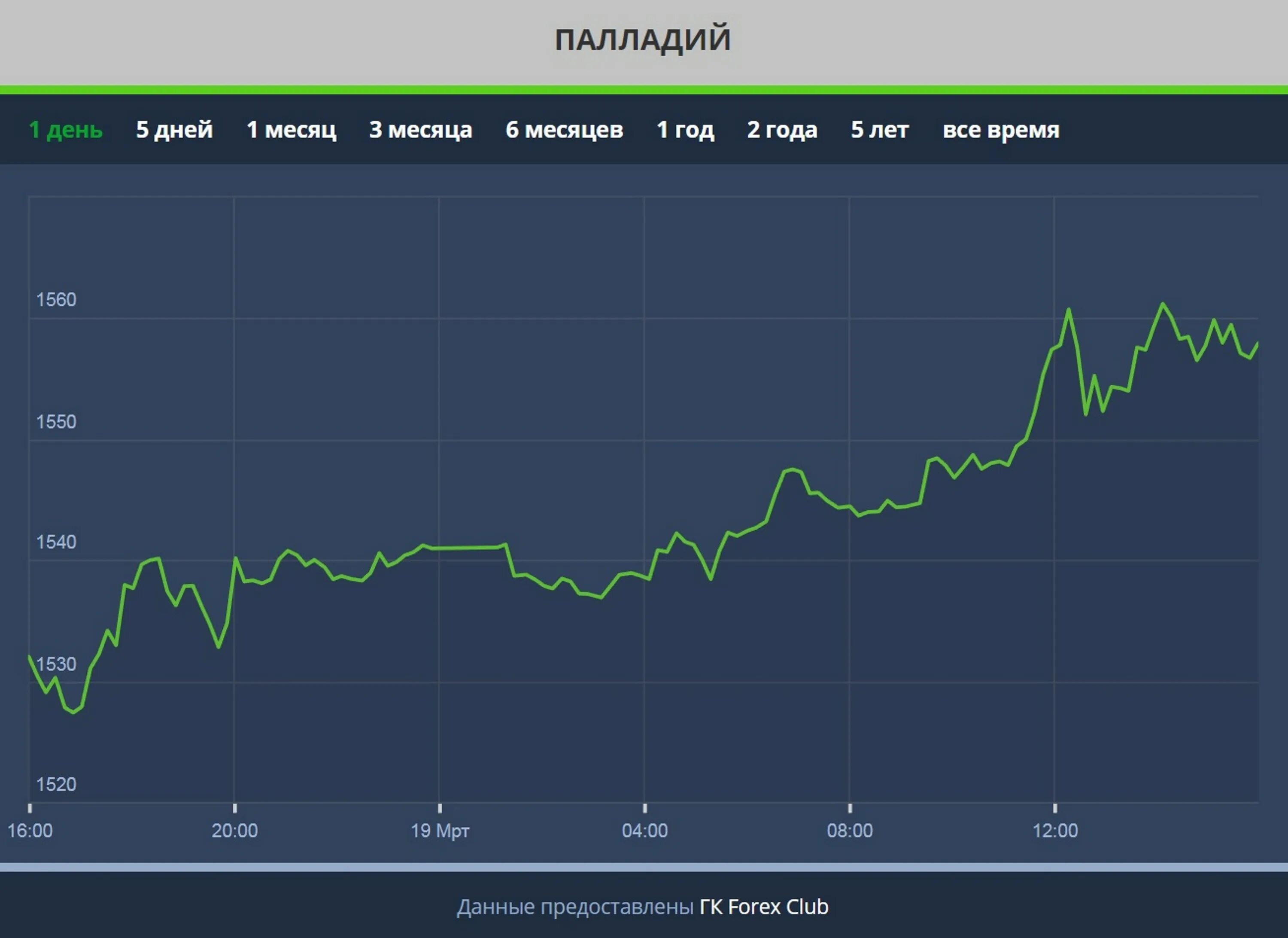Click the '1530' price axis label
This screenshot has width=1288, height=938.
[56, 664]
